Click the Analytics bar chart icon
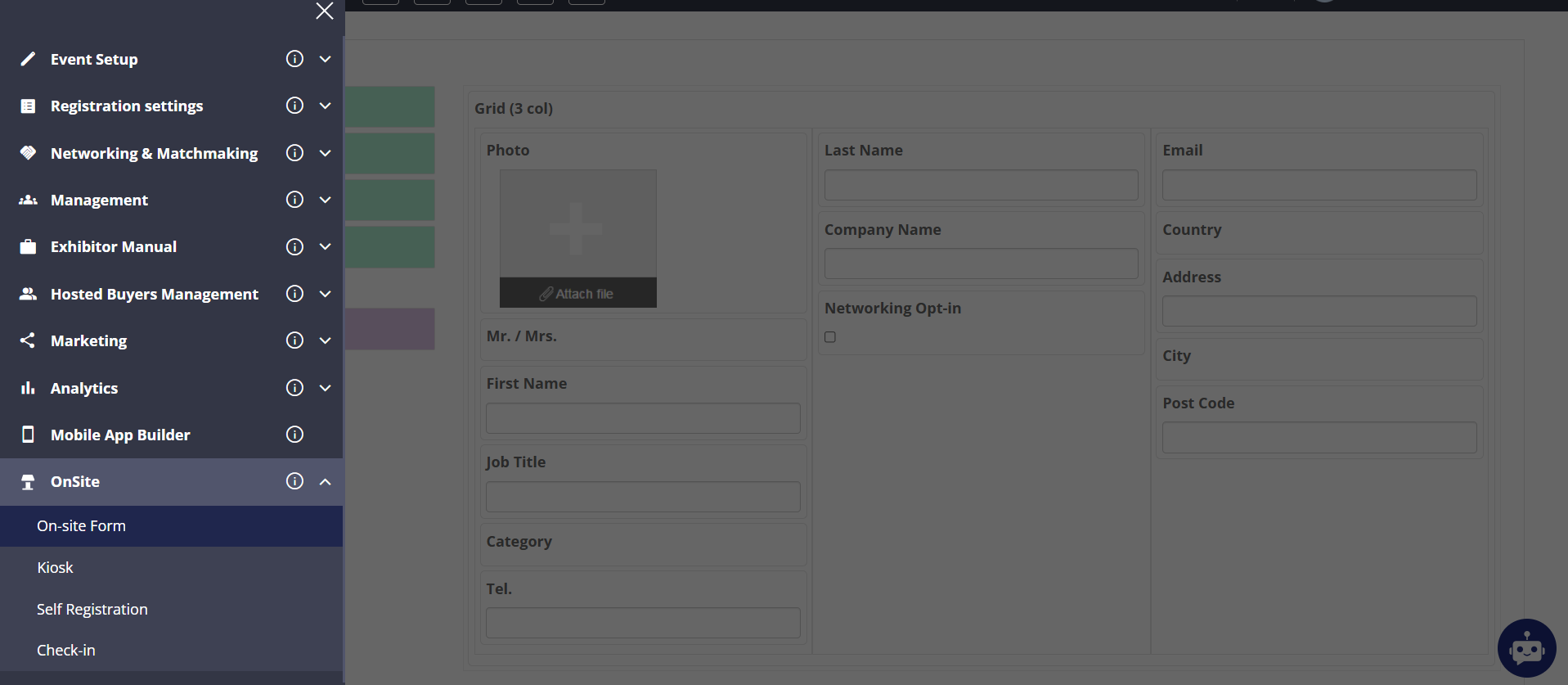The height and width of the screenshot is (685, 1568). click(x=28, y=388)
